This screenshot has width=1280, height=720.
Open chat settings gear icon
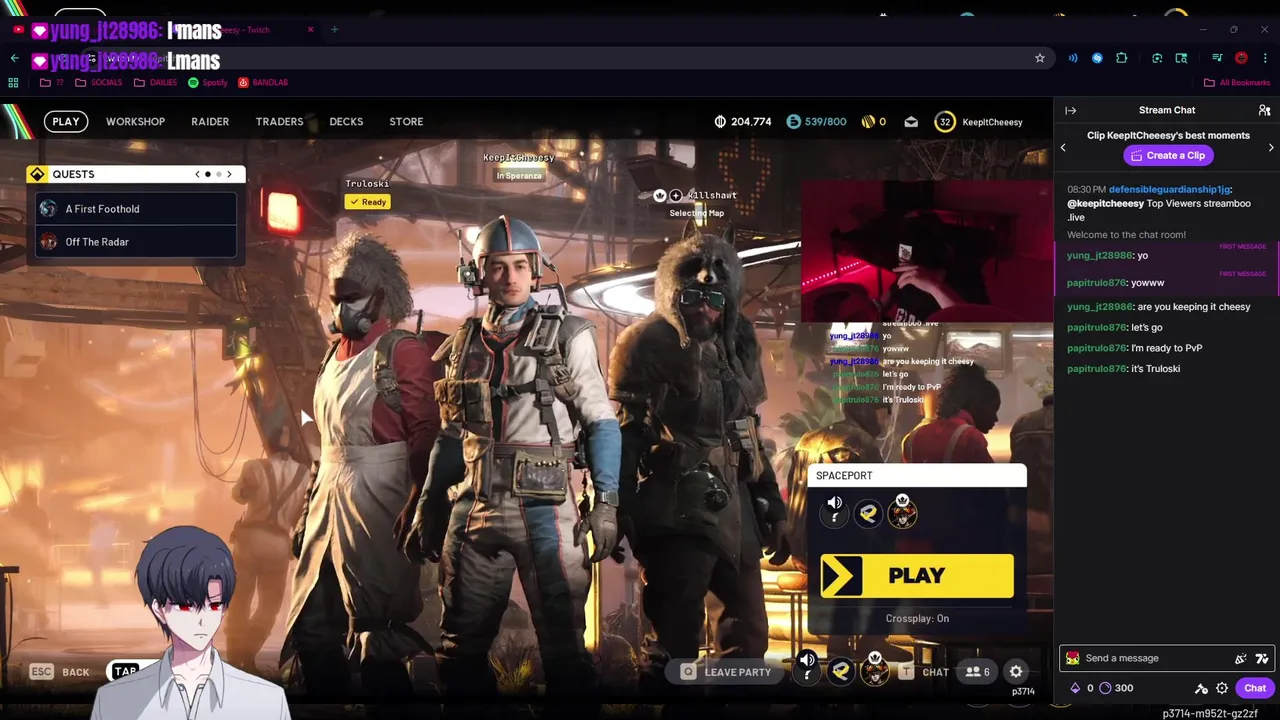[x=1222, y=688]
